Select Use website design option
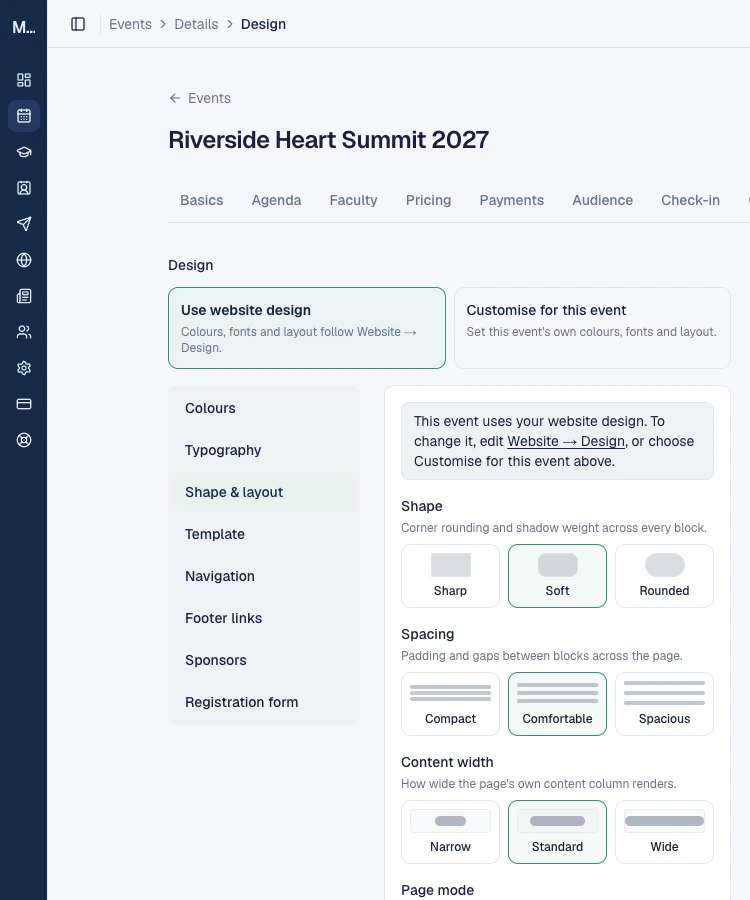 [306, 328]
